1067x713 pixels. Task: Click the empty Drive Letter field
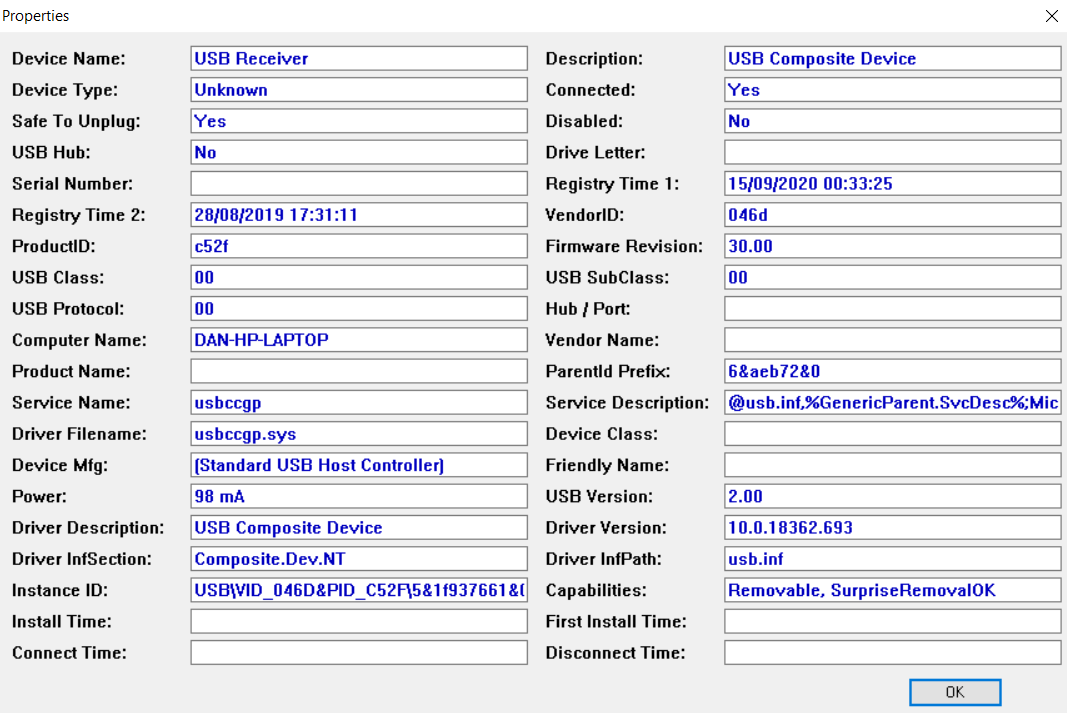point(892,152)
